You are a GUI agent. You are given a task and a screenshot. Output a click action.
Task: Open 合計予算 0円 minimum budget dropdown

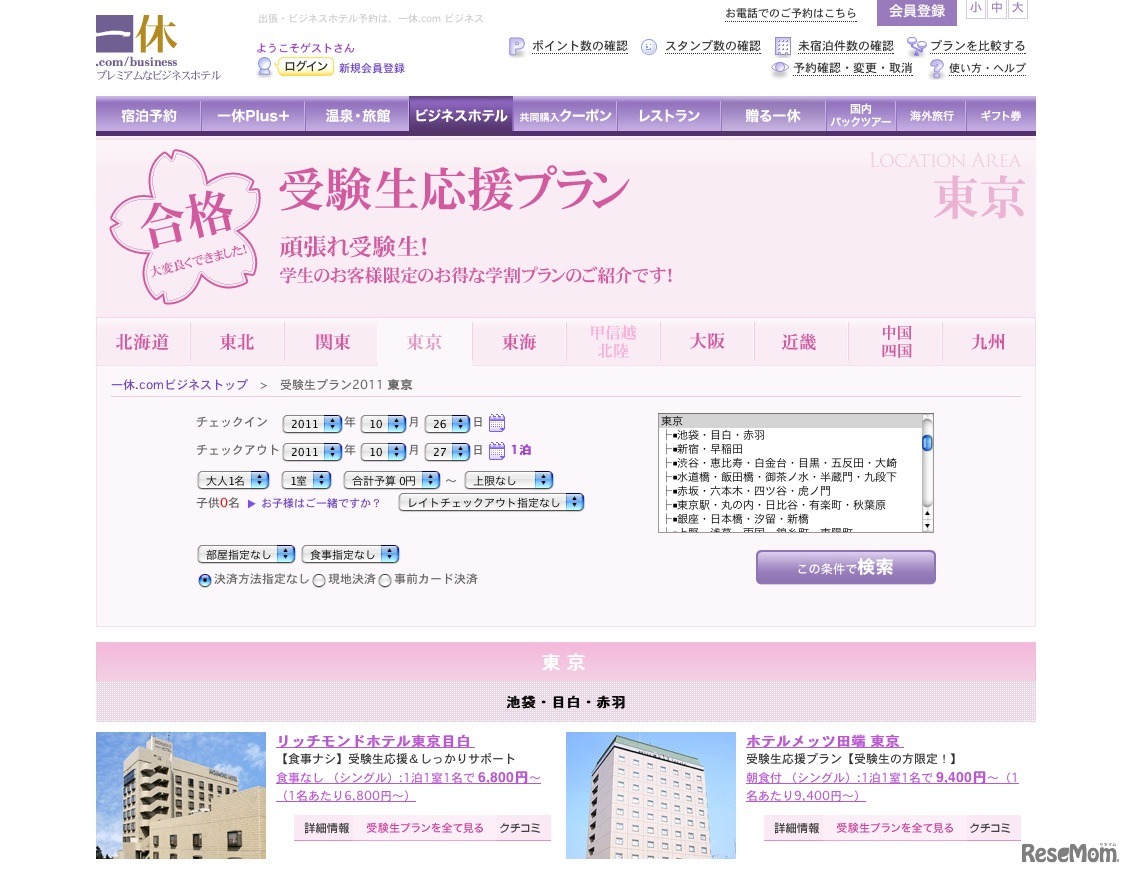pos(391,480)
